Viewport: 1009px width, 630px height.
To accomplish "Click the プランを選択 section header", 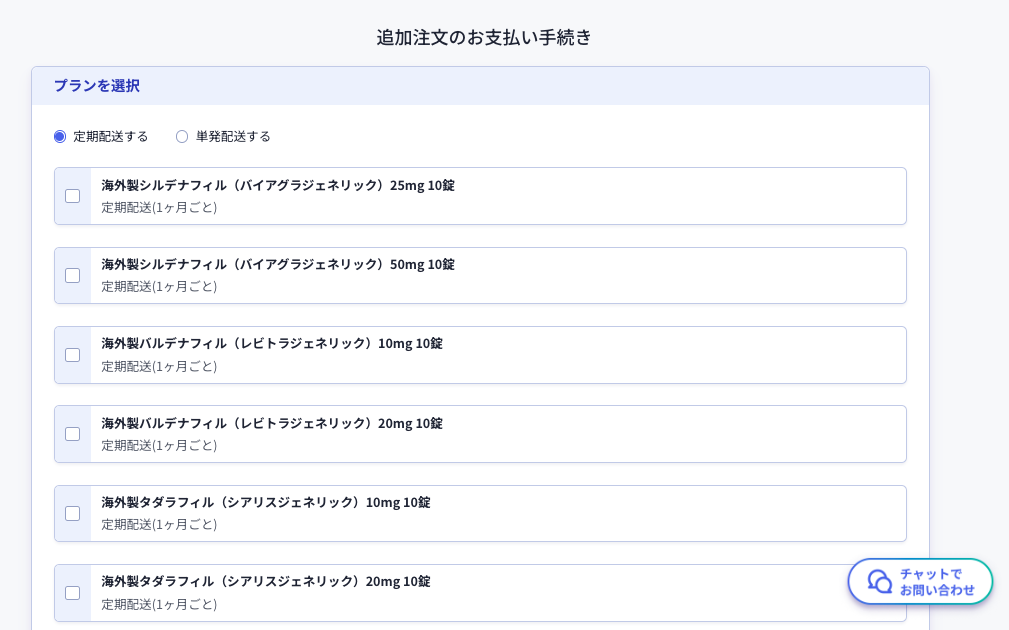I will coord(97,86).
